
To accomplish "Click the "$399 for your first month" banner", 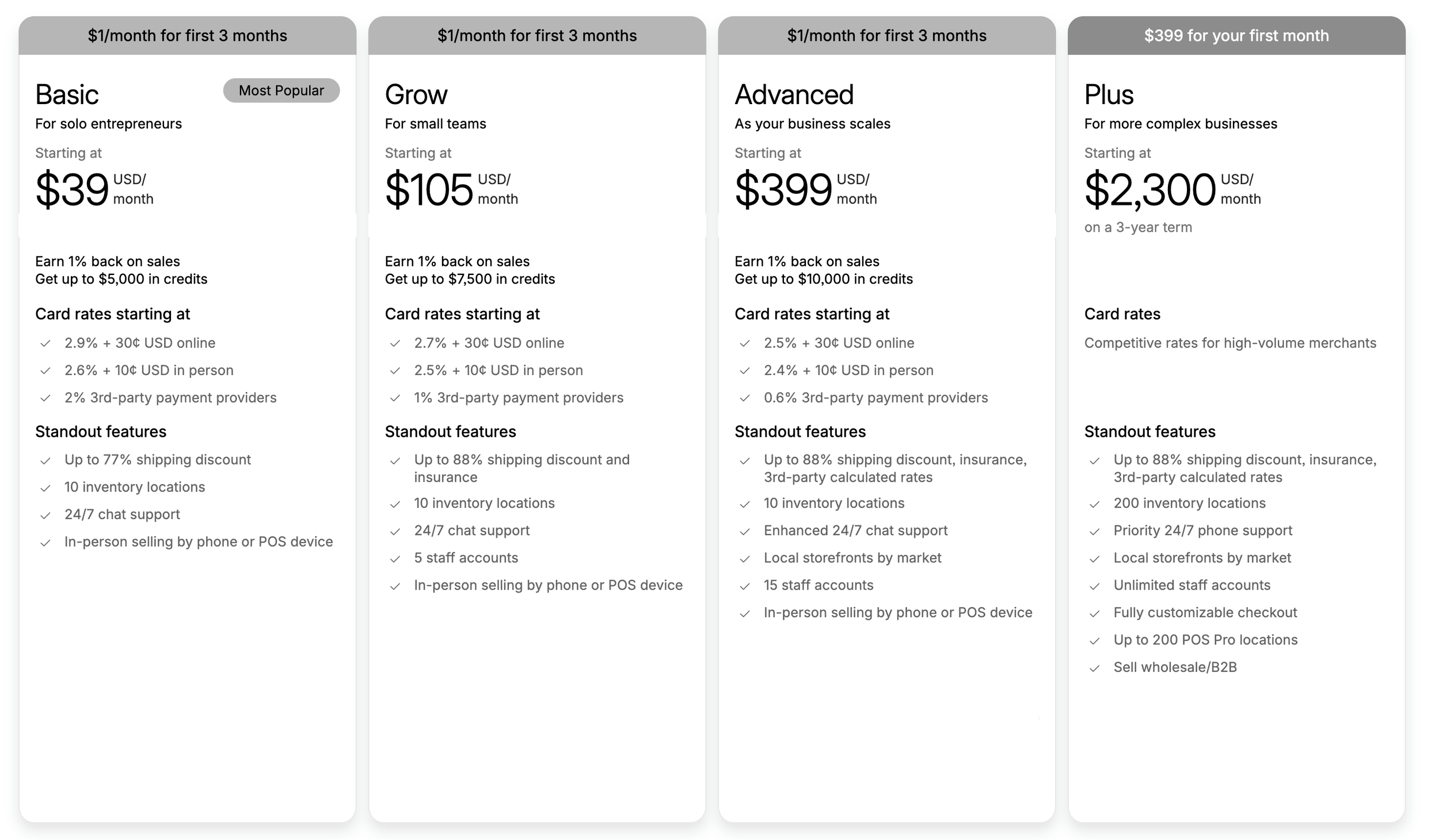I will (1236, 36).
